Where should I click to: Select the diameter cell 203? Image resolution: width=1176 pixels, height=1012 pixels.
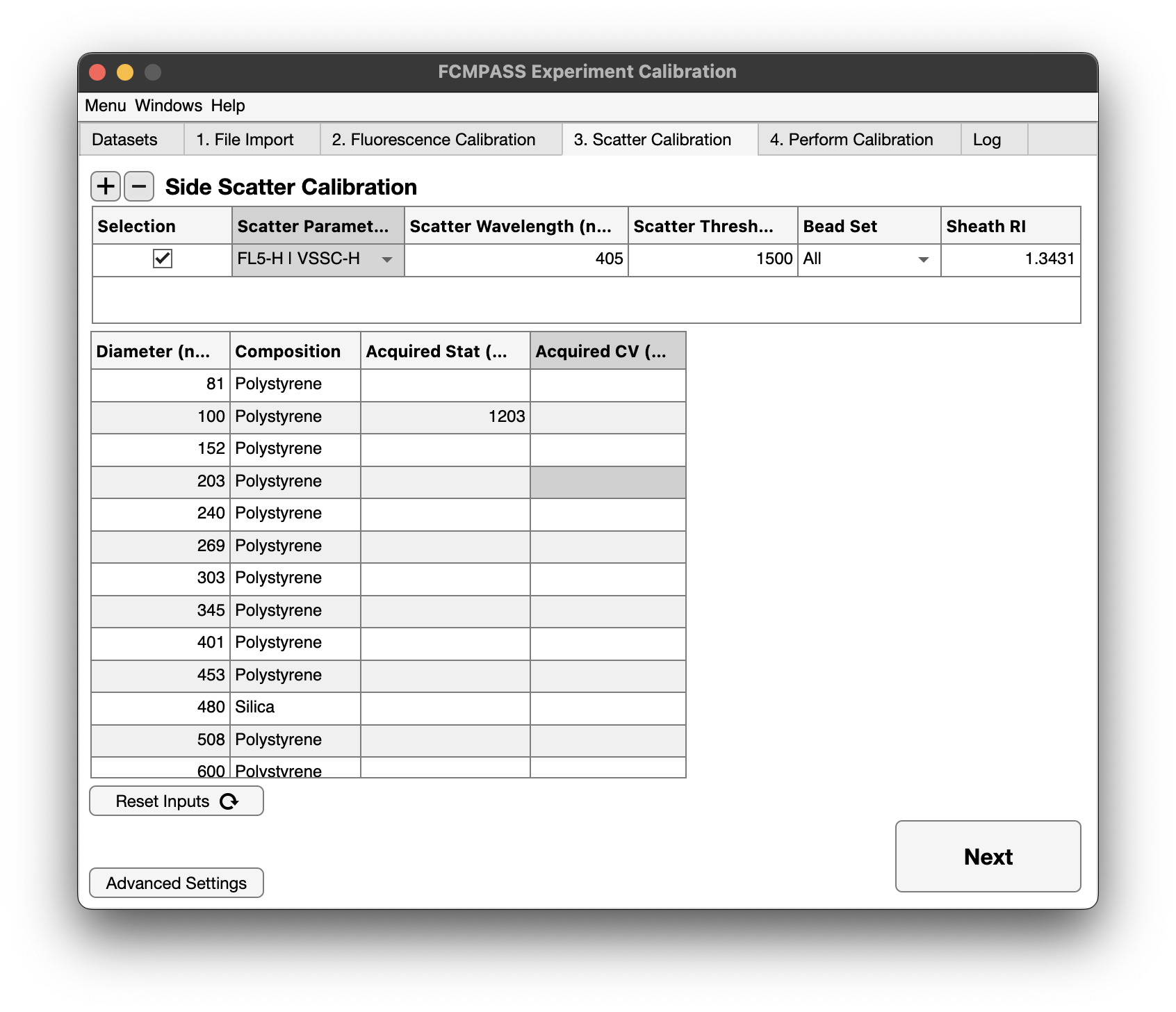pyautogui.click(x=160, y=481)
